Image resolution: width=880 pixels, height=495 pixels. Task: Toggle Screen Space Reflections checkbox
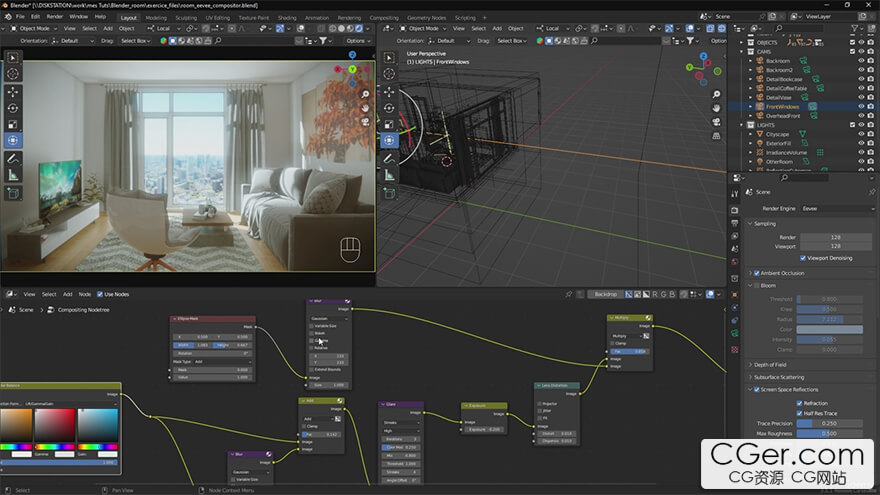pyautogui.click(x=757, y=389)
